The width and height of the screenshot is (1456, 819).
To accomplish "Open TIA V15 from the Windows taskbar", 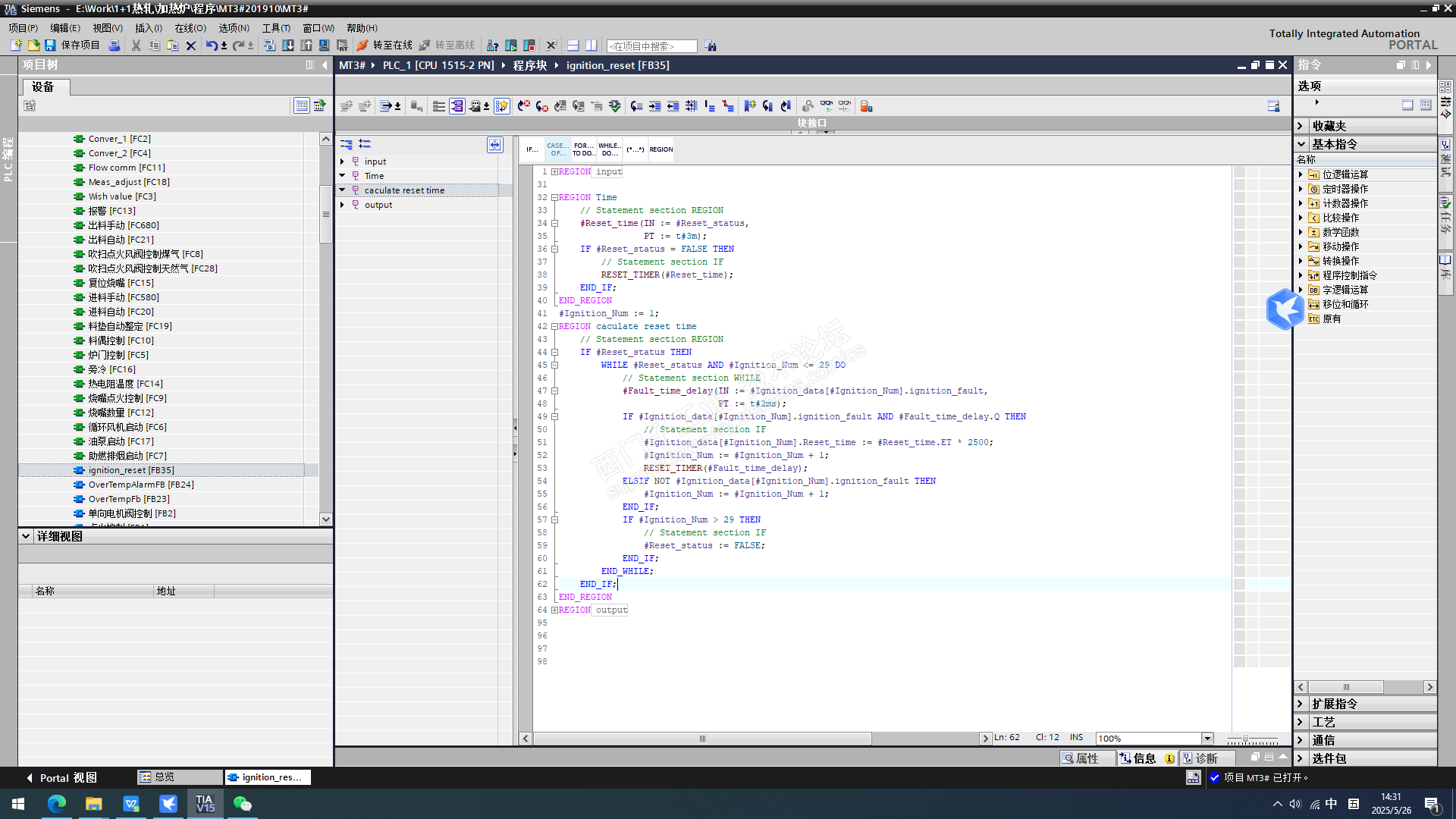I will pyautogui.click(x=205, y=804).
